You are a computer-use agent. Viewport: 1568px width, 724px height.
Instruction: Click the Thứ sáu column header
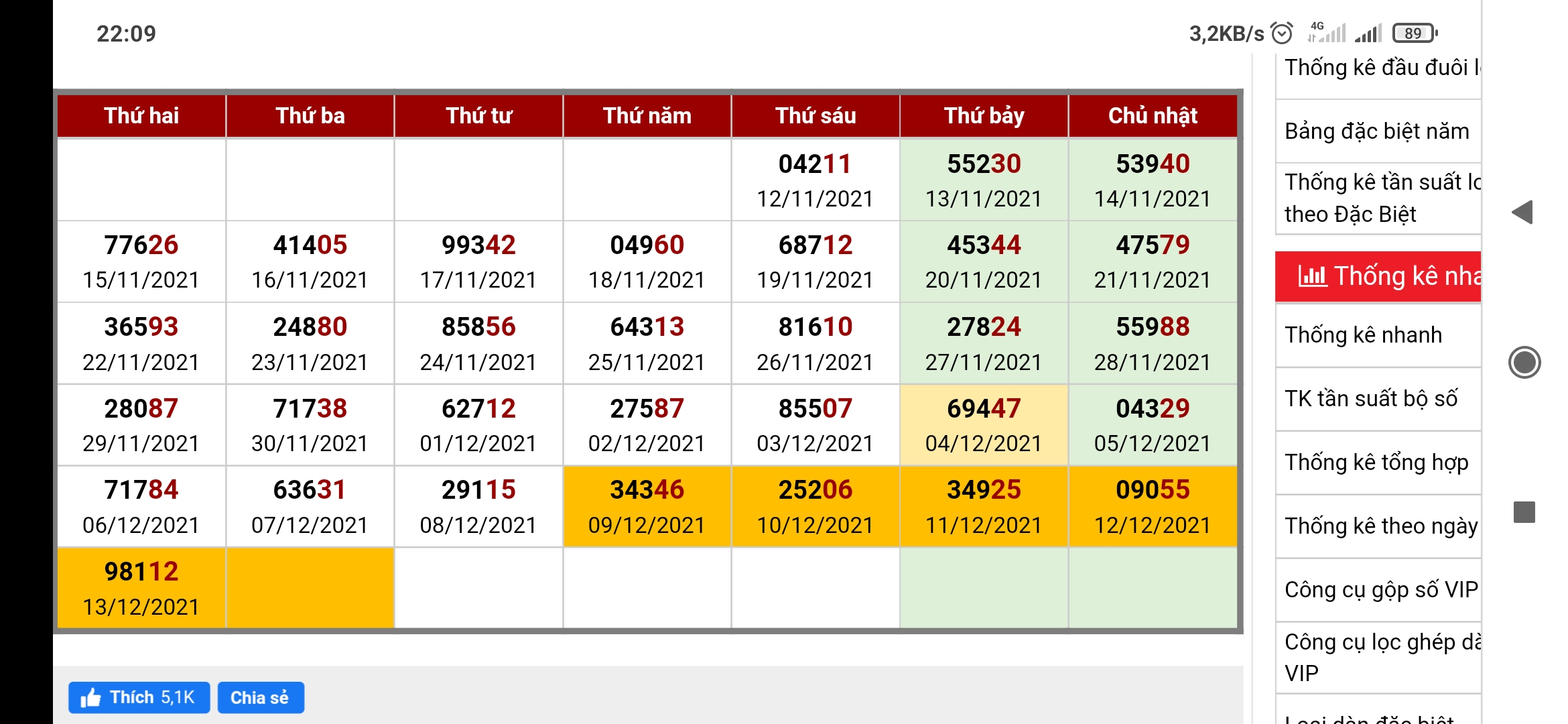point(815,115)
